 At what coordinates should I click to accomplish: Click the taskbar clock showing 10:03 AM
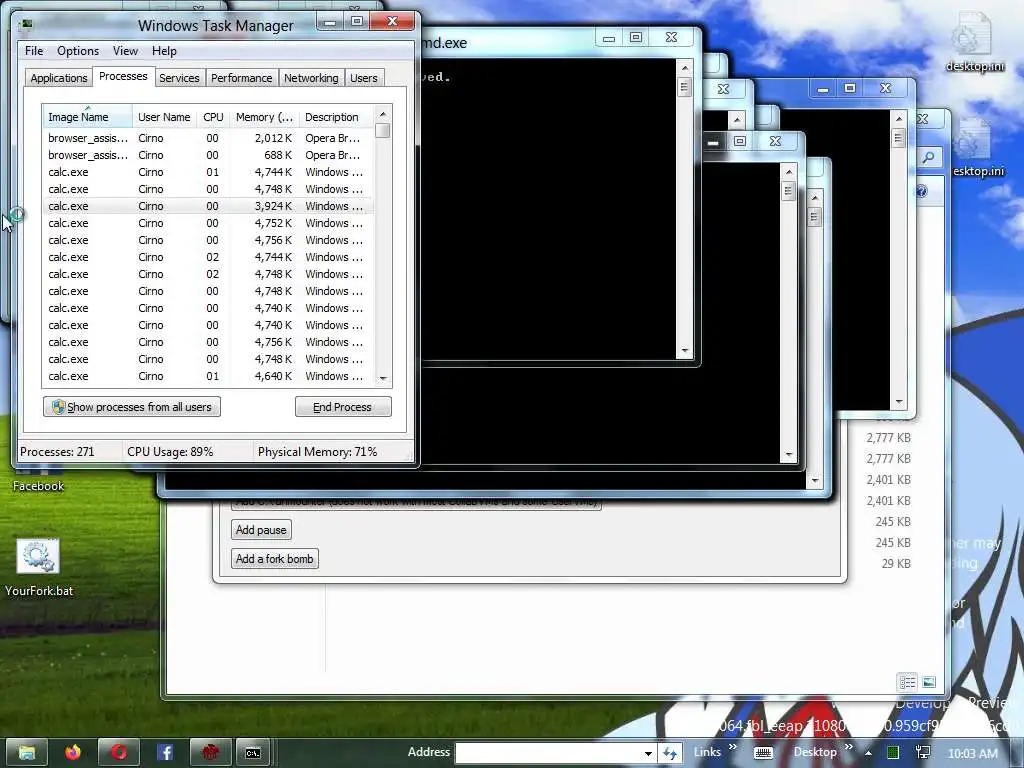972,753
